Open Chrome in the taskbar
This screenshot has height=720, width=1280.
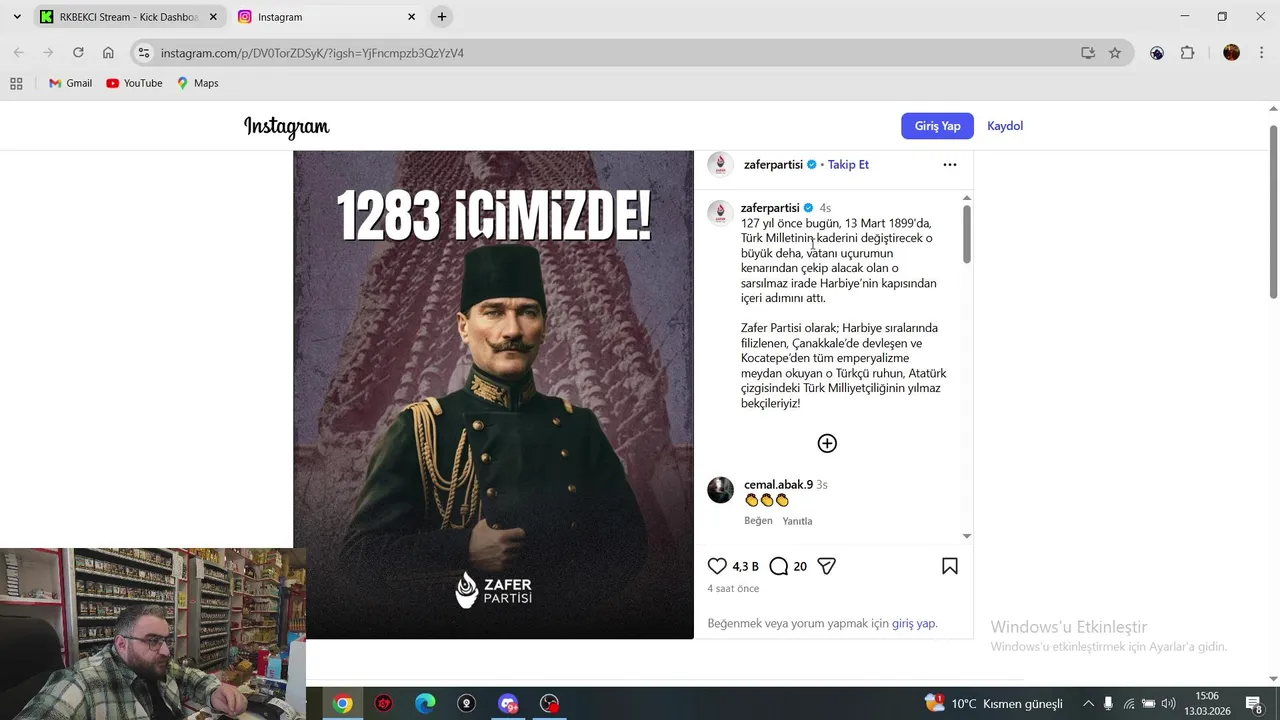pos(343,704)
